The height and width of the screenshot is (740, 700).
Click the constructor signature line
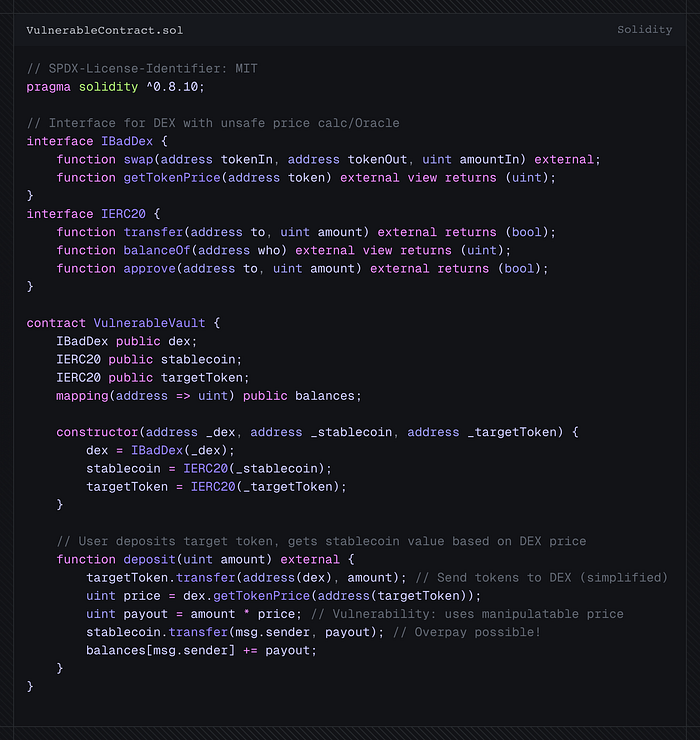point(317,432)
